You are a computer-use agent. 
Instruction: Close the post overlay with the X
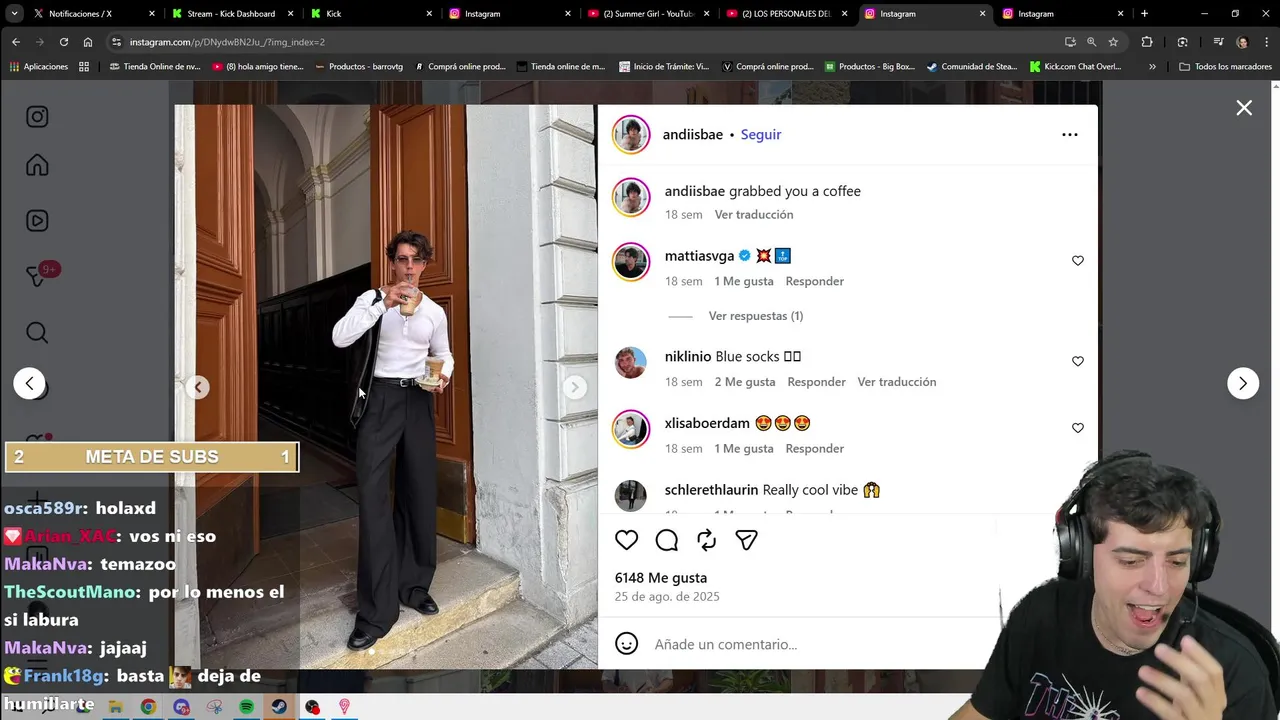[x=1244, y=108]
